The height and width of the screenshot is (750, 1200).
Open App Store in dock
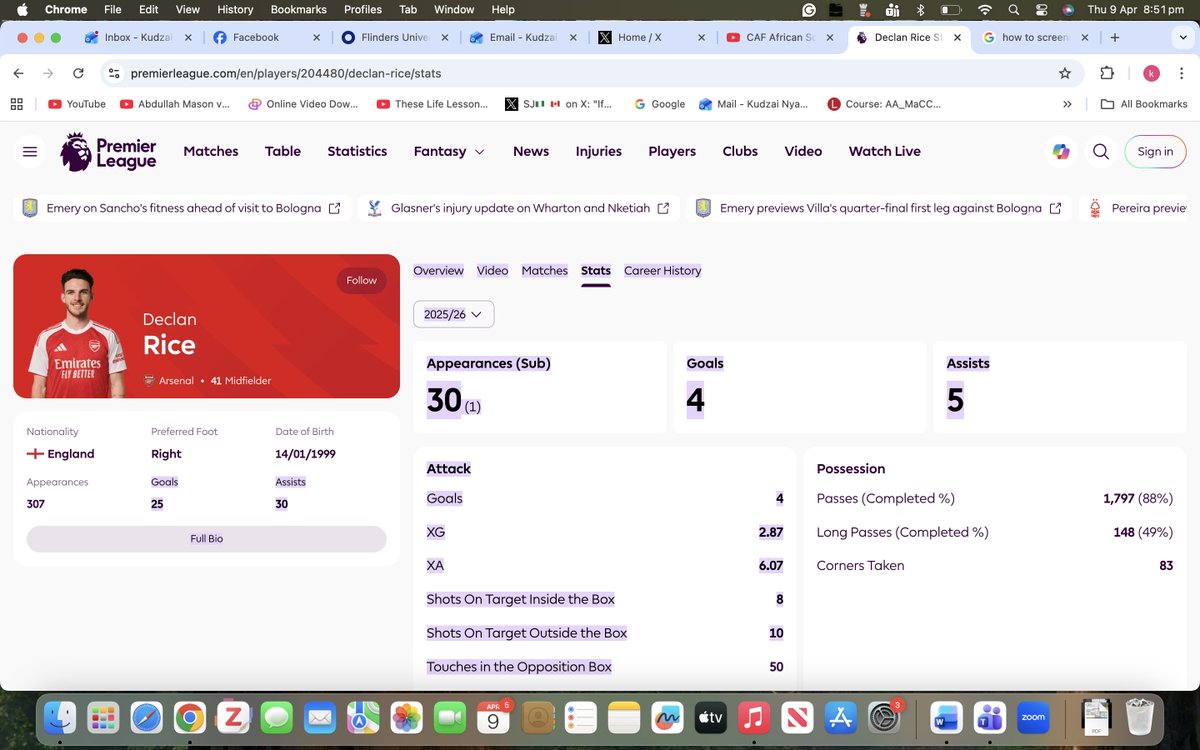(839, 717)
